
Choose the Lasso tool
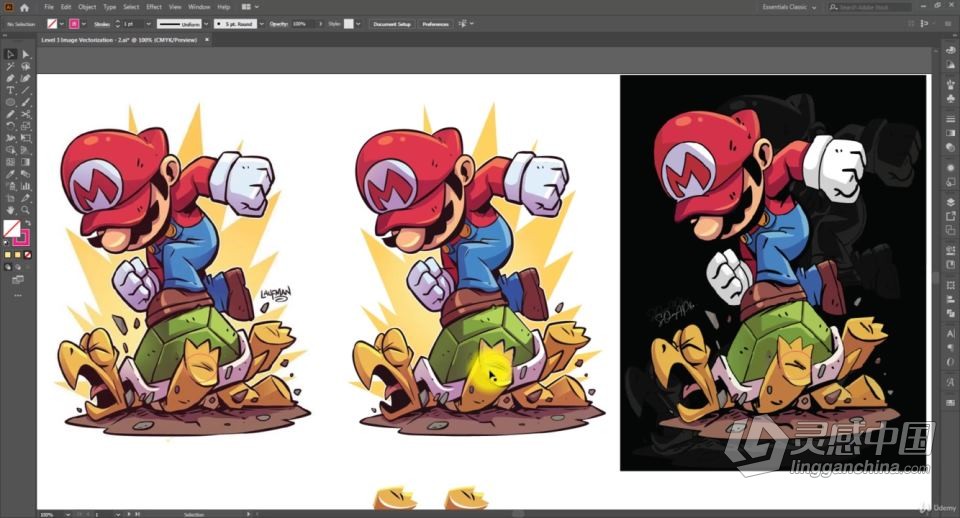click(x=26, y=66)
